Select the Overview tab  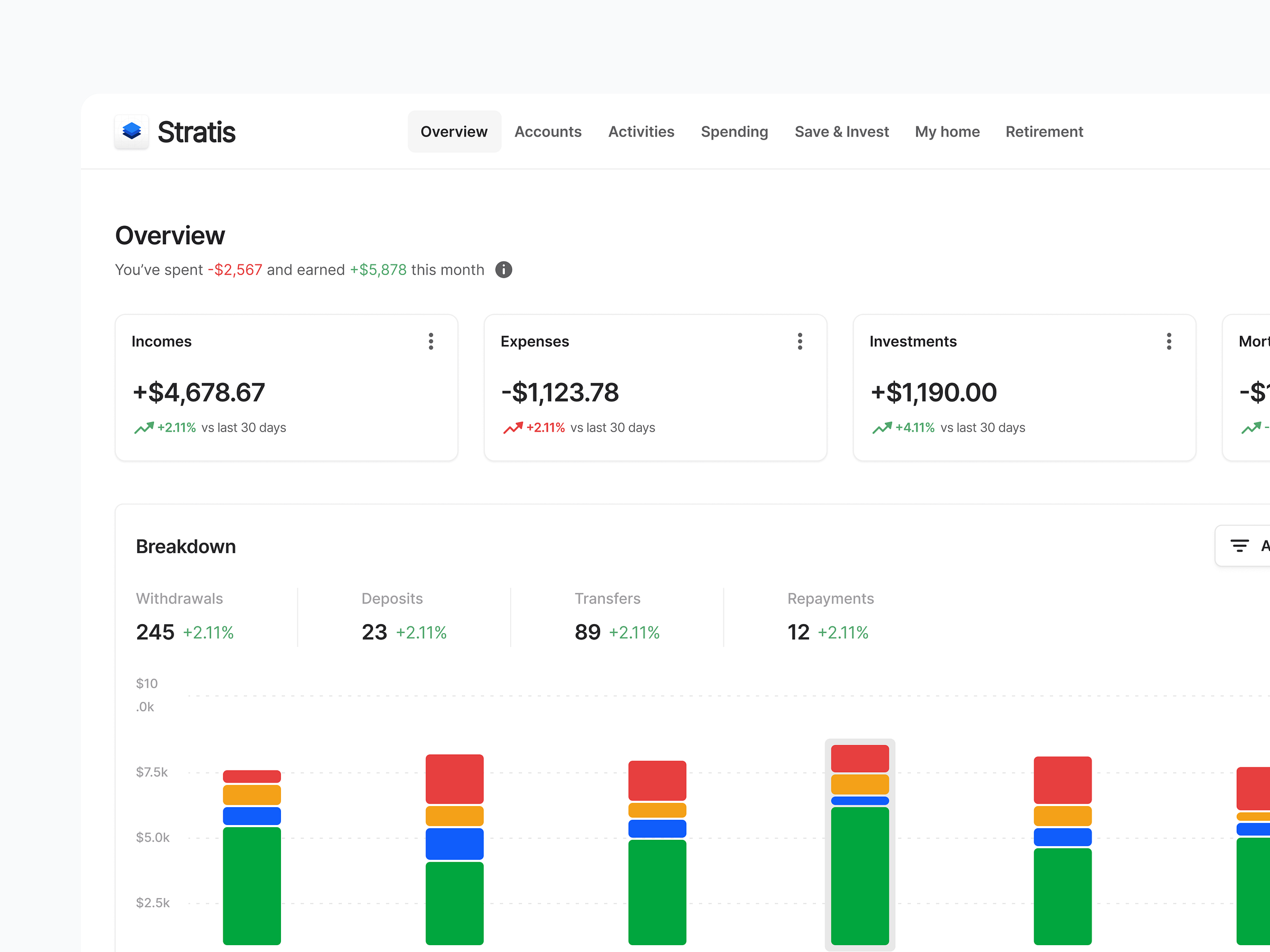click(x=454, y=131)
